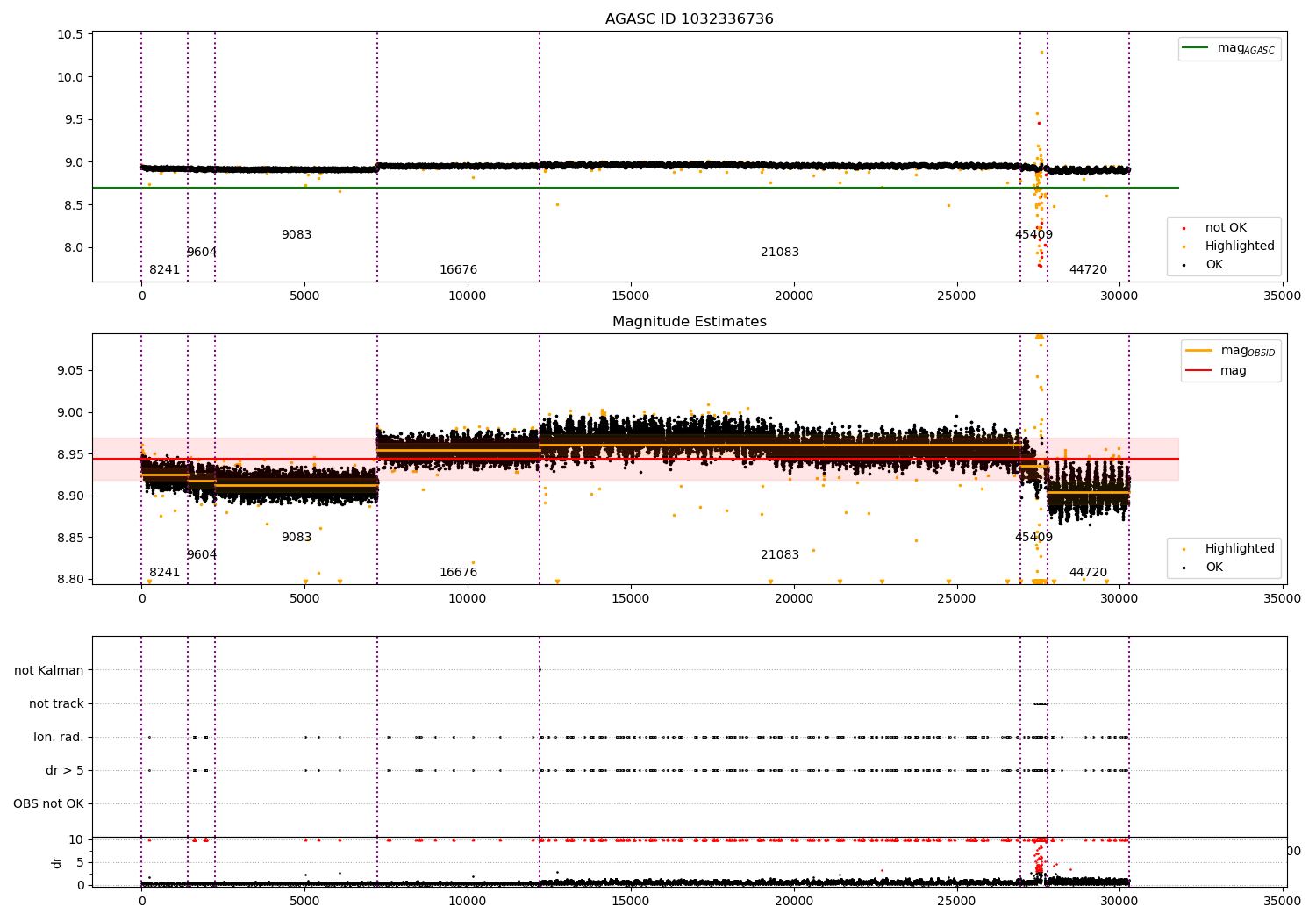Viewport: 1316px width, 921px height.
Task: Click the dr axis tick labeled 5
Action: pyautogui.click(x=81, y=863)
